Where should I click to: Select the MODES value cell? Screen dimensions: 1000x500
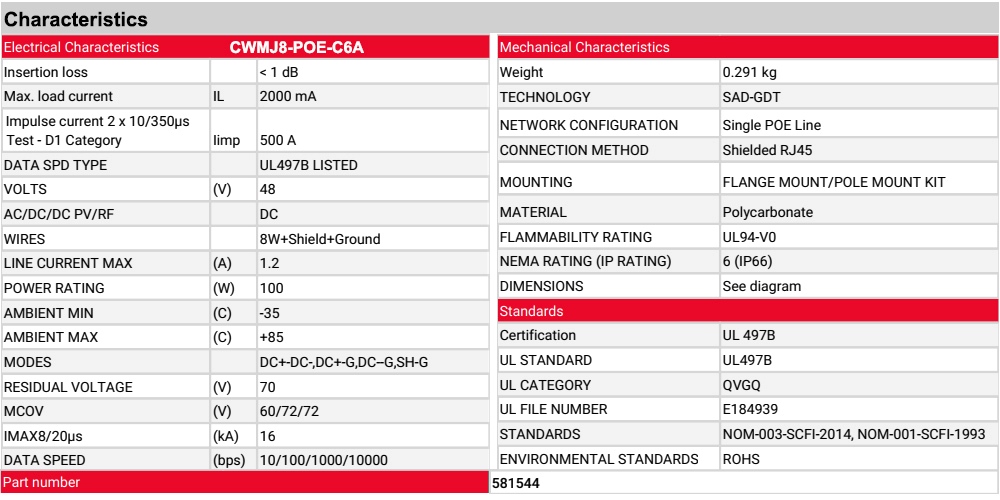point(372,362)
